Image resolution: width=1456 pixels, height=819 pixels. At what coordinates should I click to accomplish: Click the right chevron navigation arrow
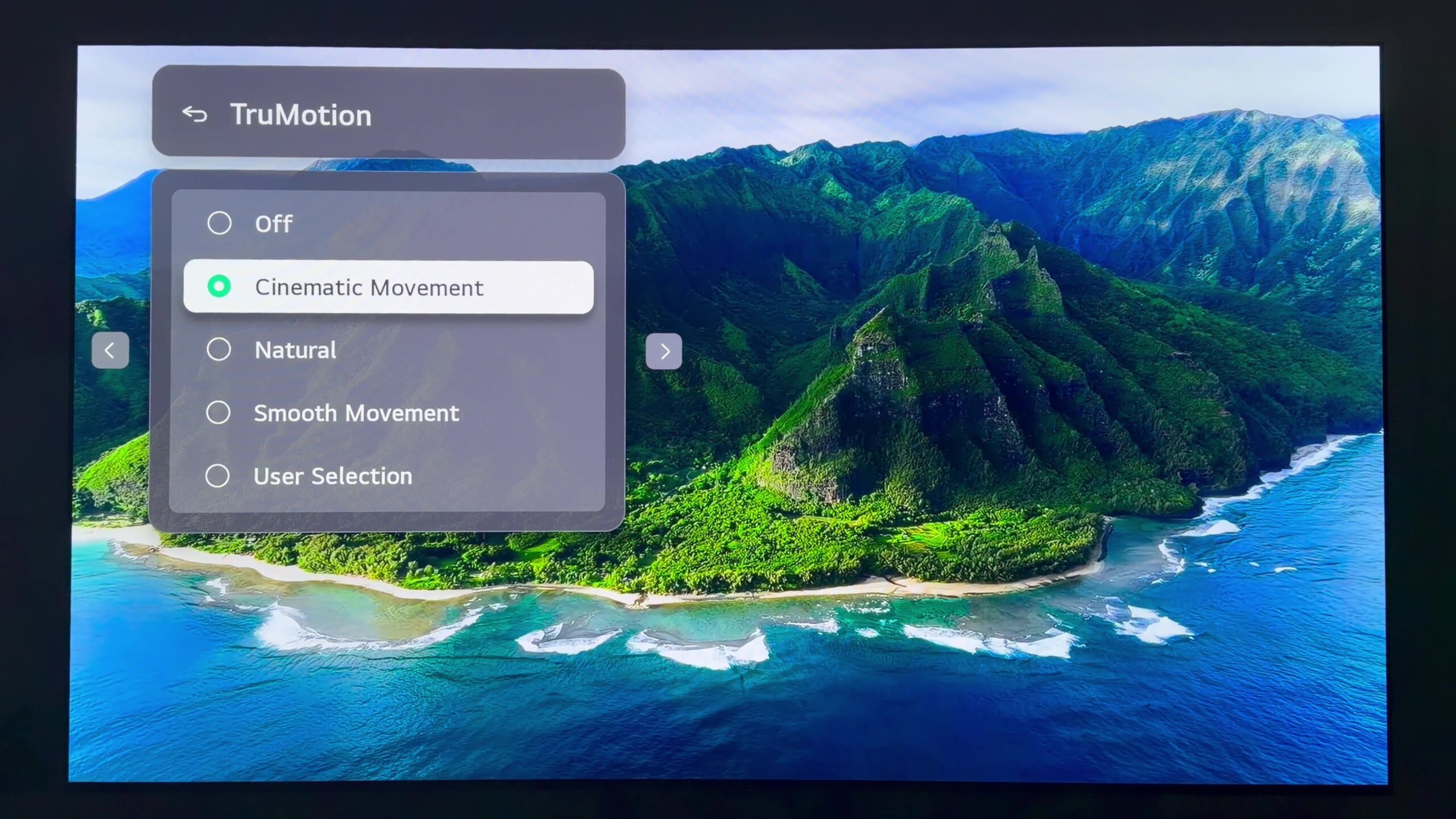pyautogui.click(x=664, y=351)
